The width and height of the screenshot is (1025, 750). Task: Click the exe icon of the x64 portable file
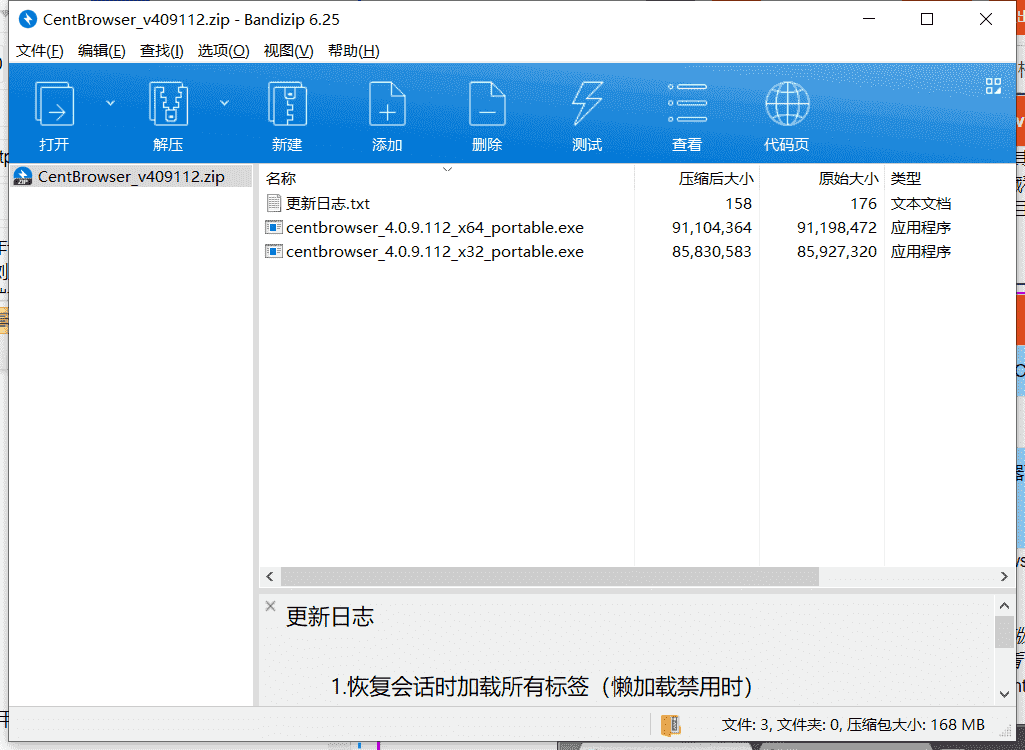(274, 228)
